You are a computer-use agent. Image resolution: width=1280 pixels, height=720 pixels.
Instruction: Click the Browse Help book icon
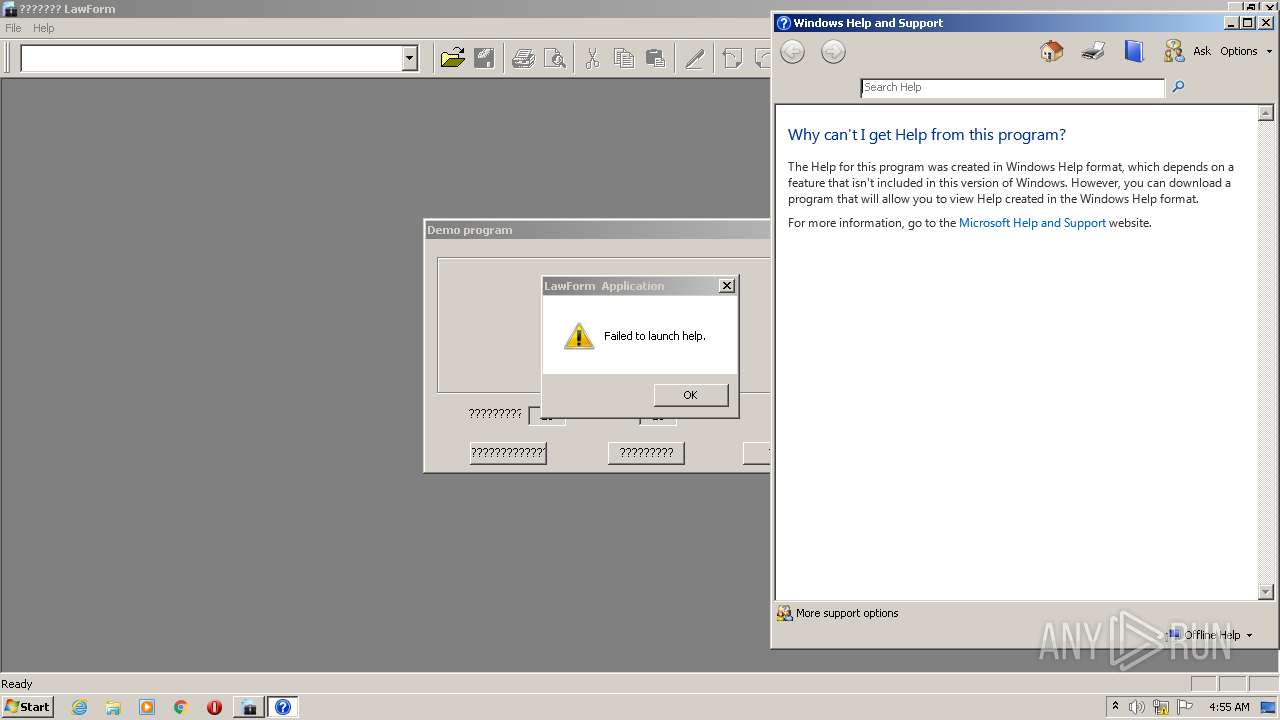click(x=1133, y=51)
